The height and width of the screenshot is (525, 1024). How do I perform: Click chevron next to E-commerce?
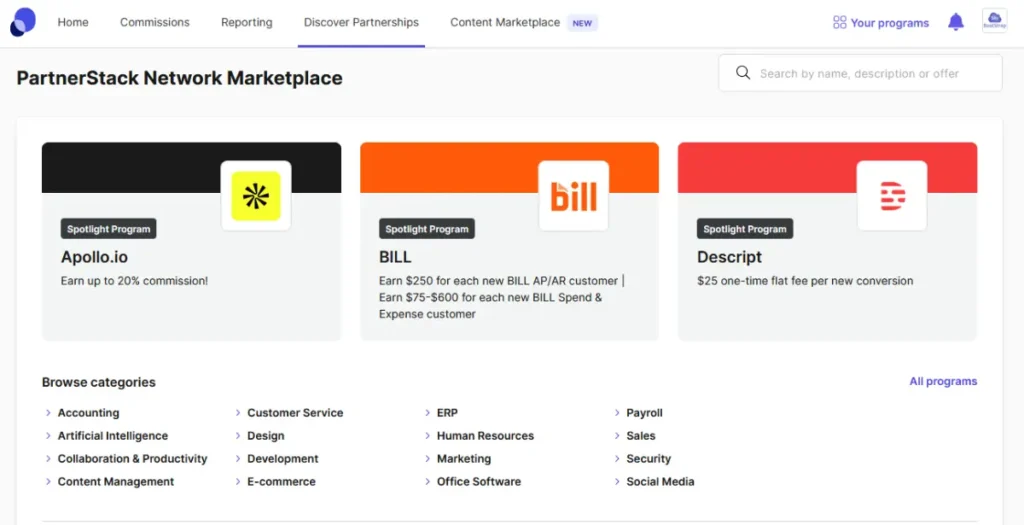coord(238,481)
